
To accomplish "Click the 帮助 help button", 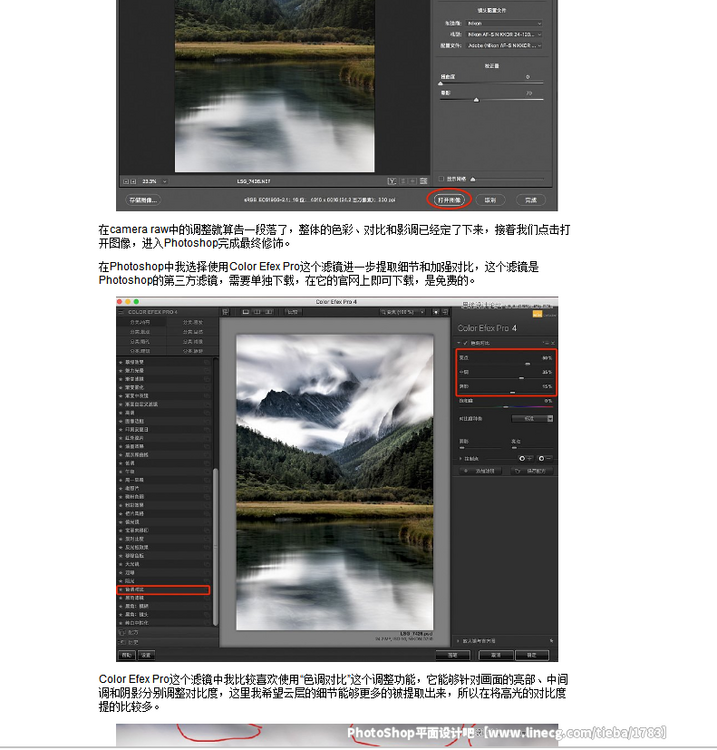I will (126, 655).
